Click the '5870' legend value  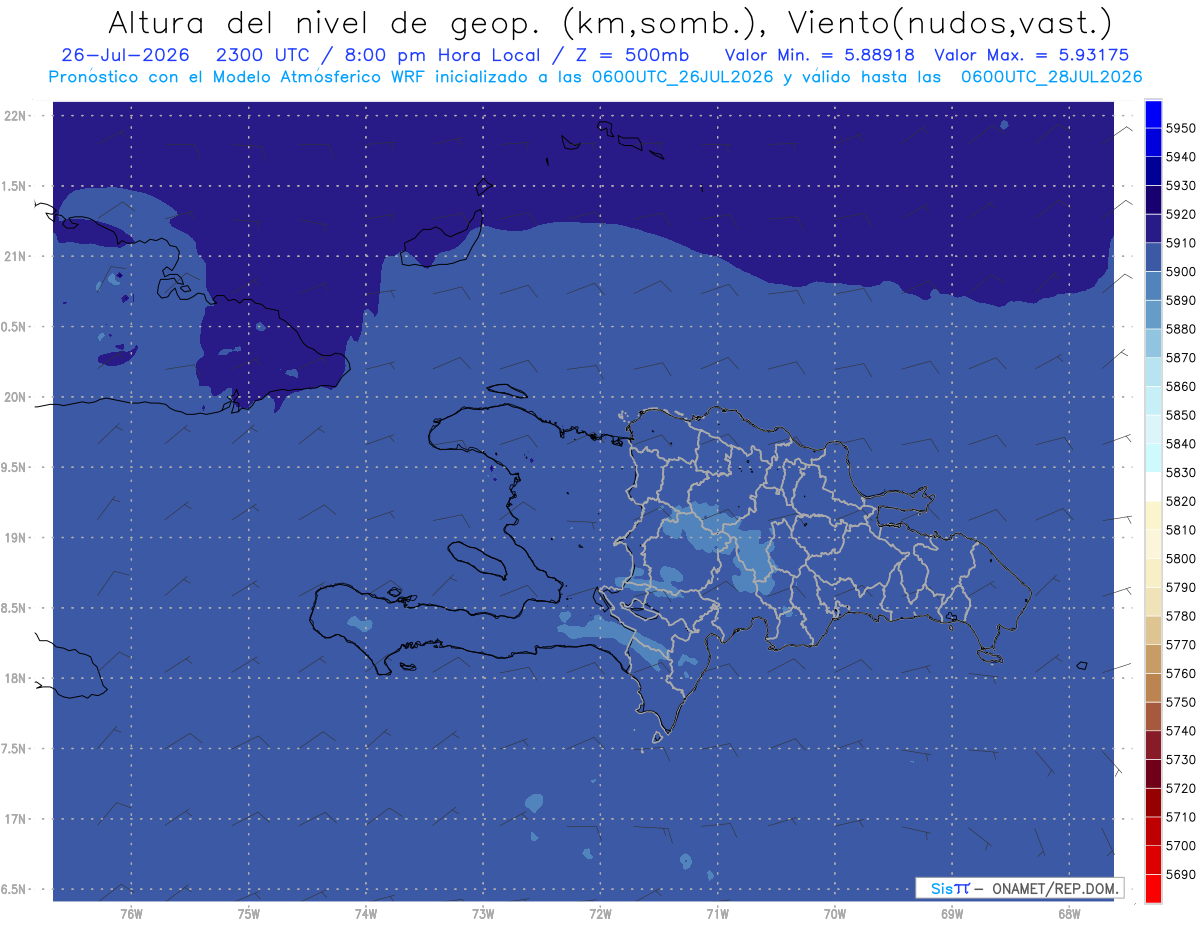click(x=1181, y=357)
